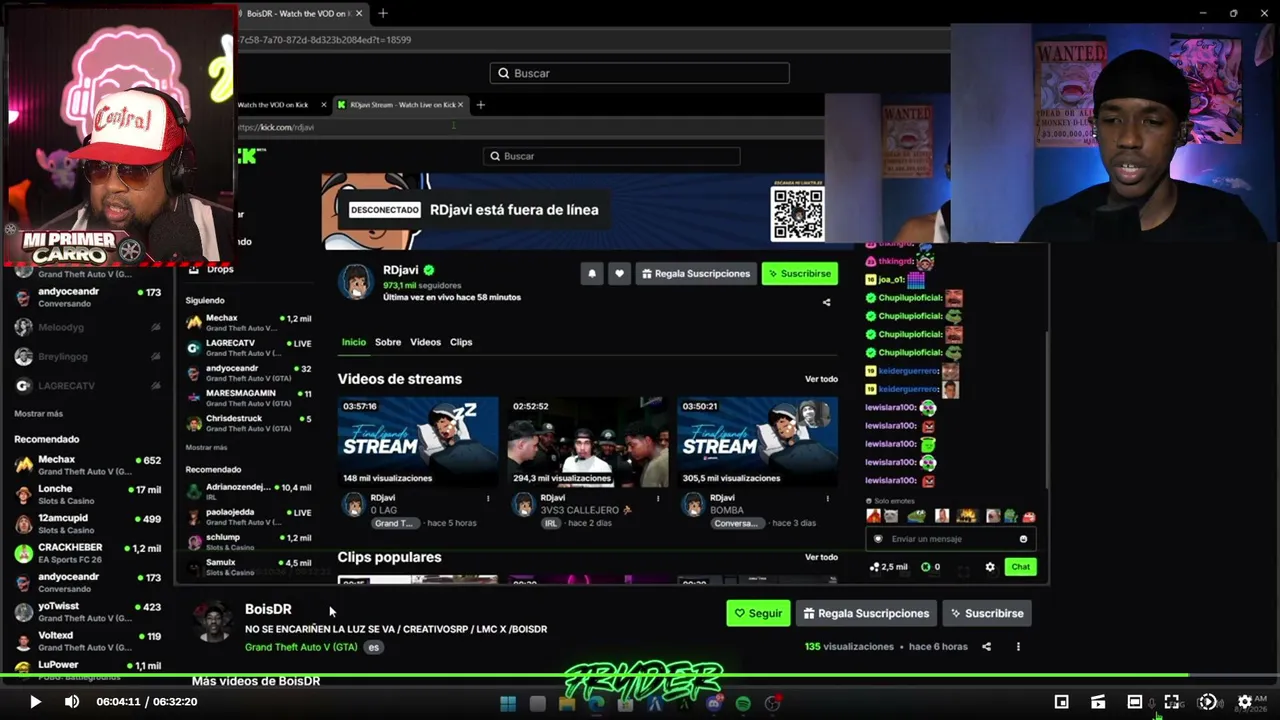The width and height of the screenshot is (1280, 720).
Task: Select the Inicio channel tab
Action: coord(354,342)
